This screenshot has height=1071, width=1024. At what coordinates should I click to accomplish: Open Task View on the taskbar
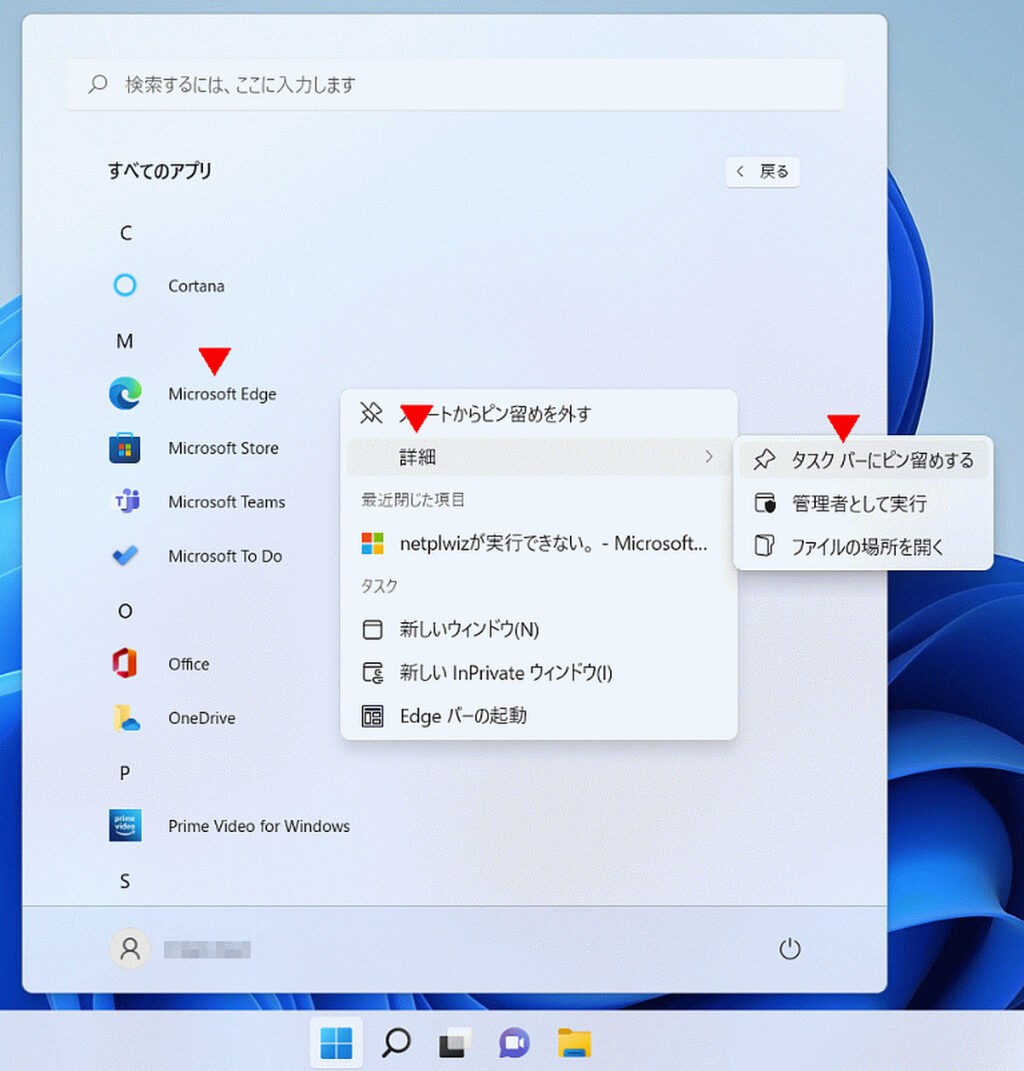tap(455, 1043)
